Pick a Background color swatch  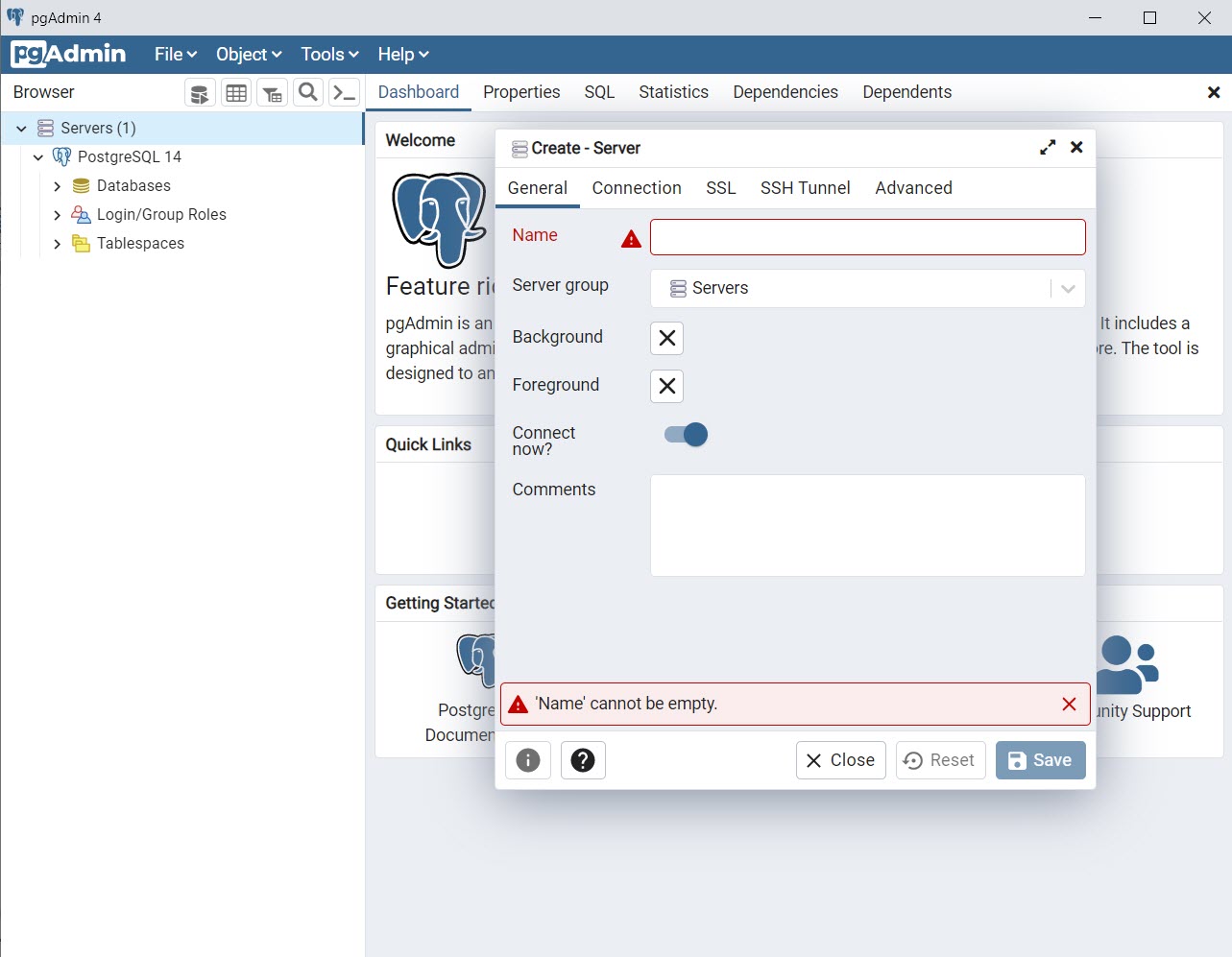point(666,338)
